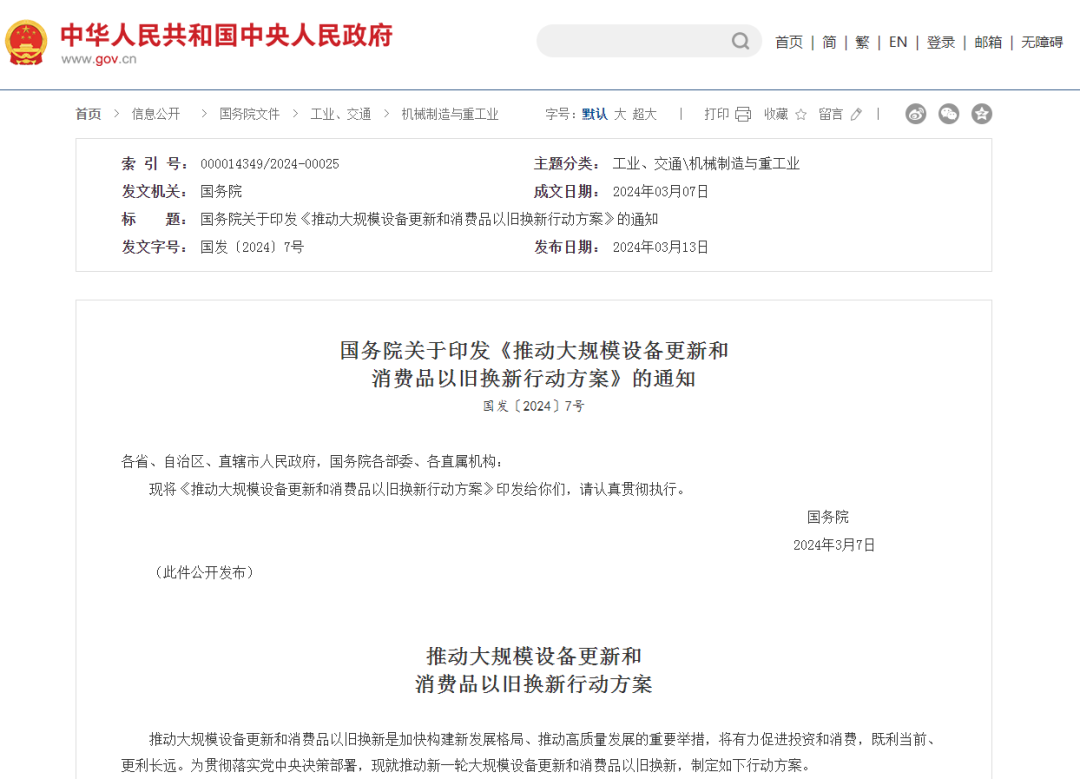Switch font size to 超大
Screen dimensions: 1080x779
pos(645,114)
